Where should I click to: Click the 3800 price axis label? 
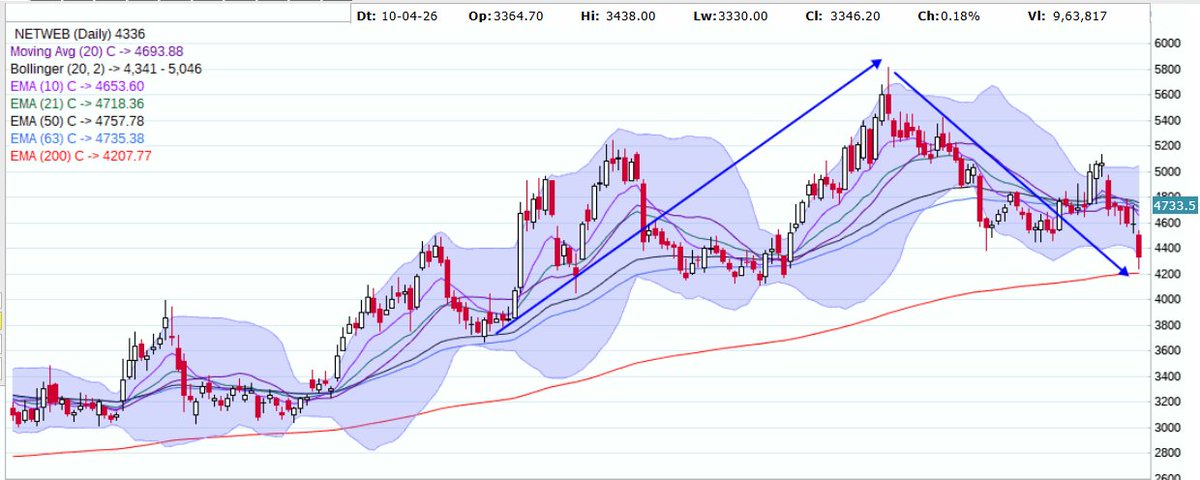point(1168,325)
